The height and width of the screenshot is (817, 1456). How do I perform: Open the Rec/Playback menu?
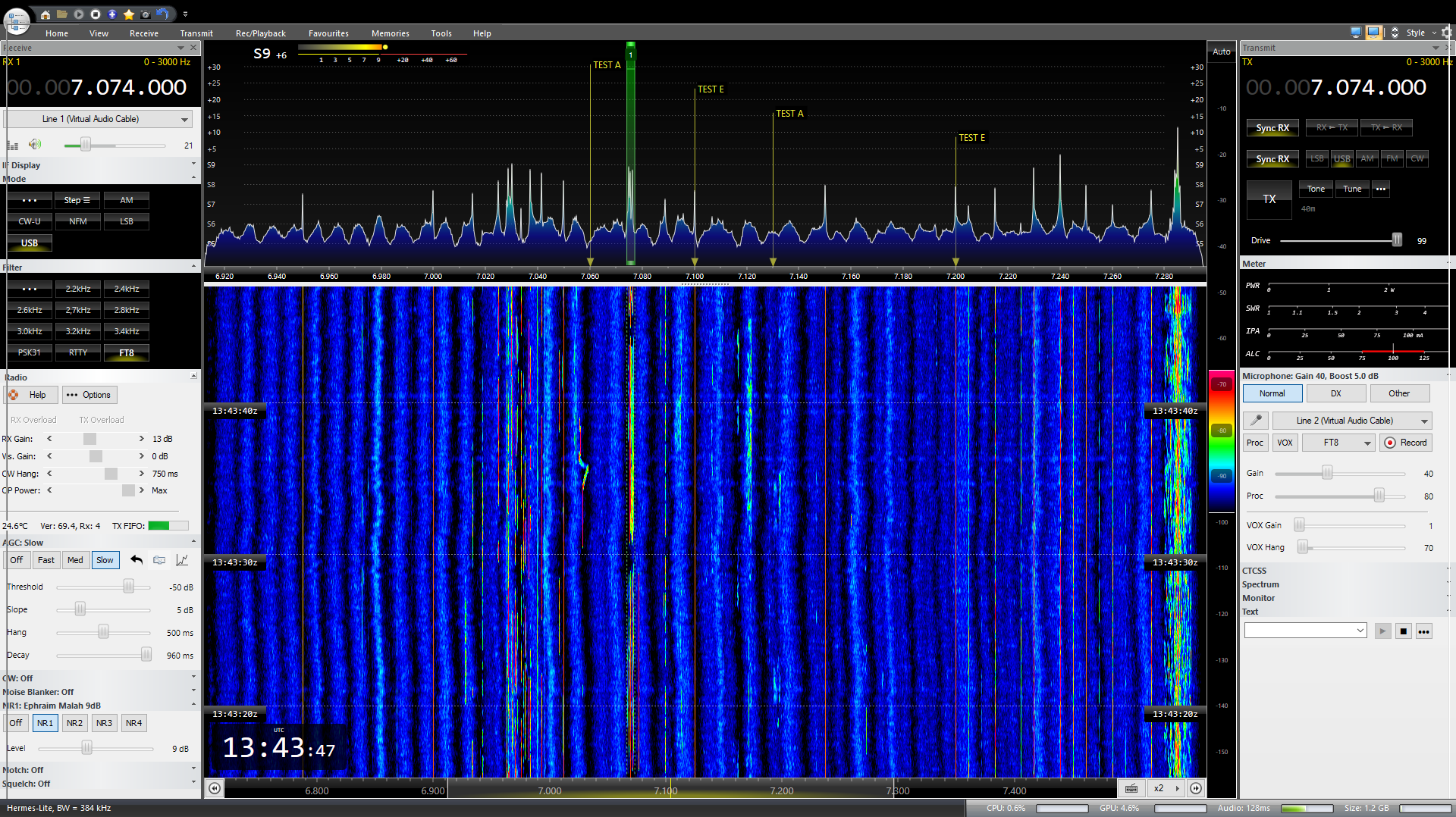[260, 33]
